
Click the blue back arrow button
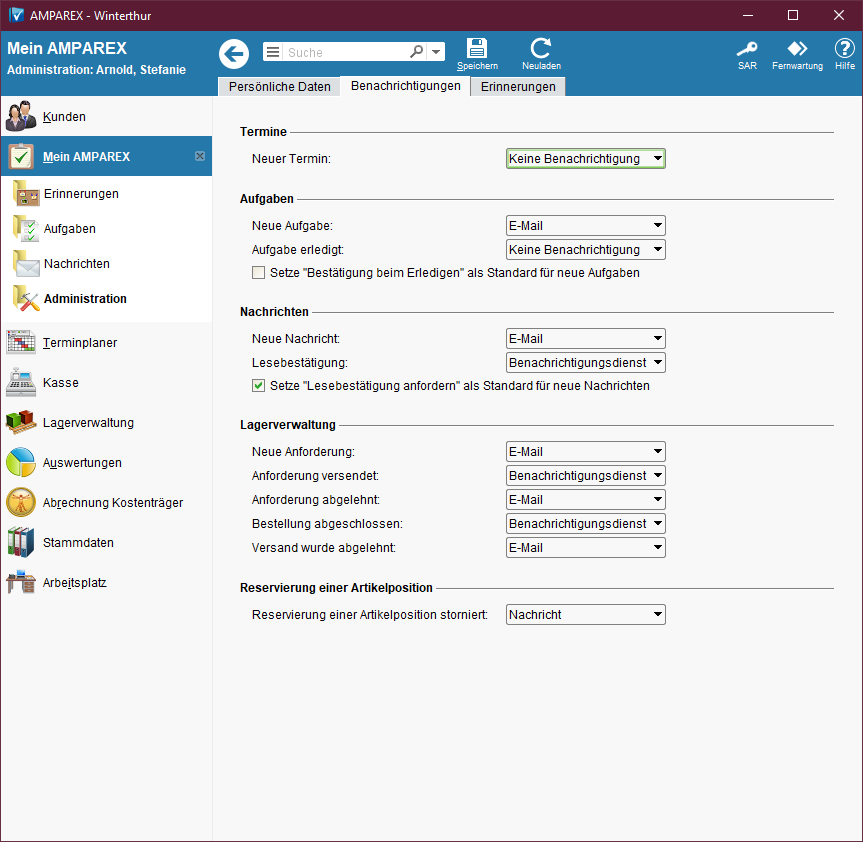[234, 54]
